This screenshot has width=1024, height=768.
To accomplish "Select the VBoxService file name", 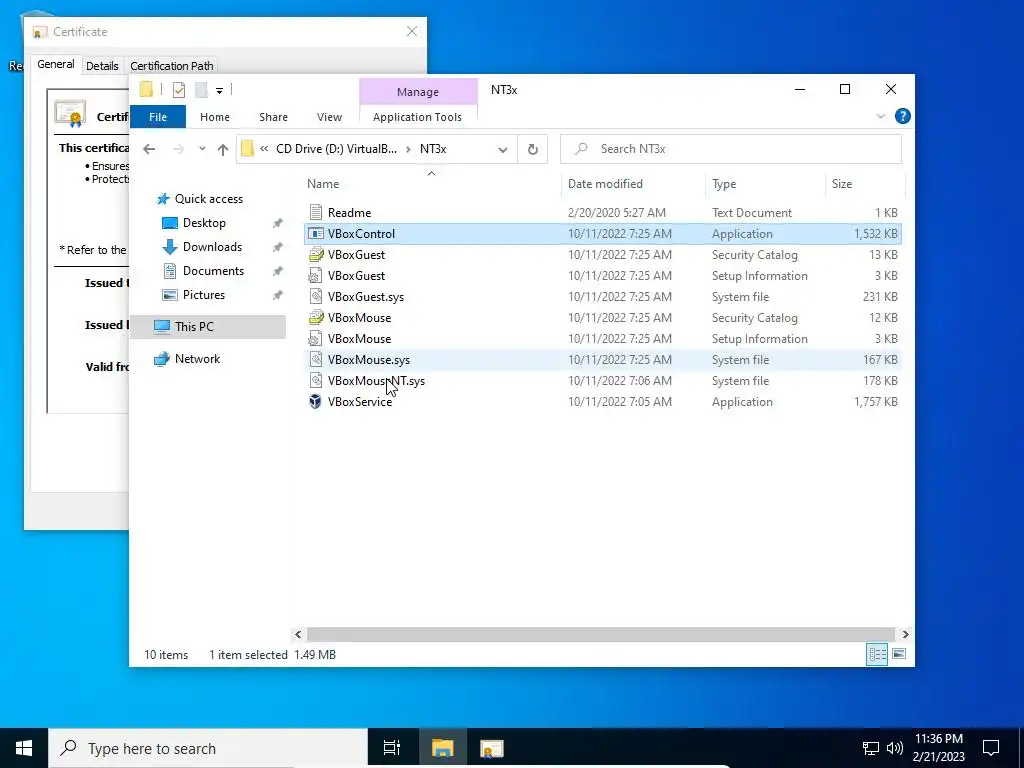I will (x=360, y=402).
